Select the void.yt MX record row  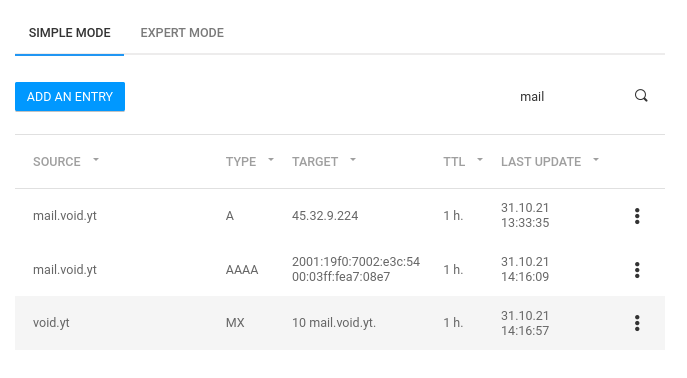(x=340, y=323)
